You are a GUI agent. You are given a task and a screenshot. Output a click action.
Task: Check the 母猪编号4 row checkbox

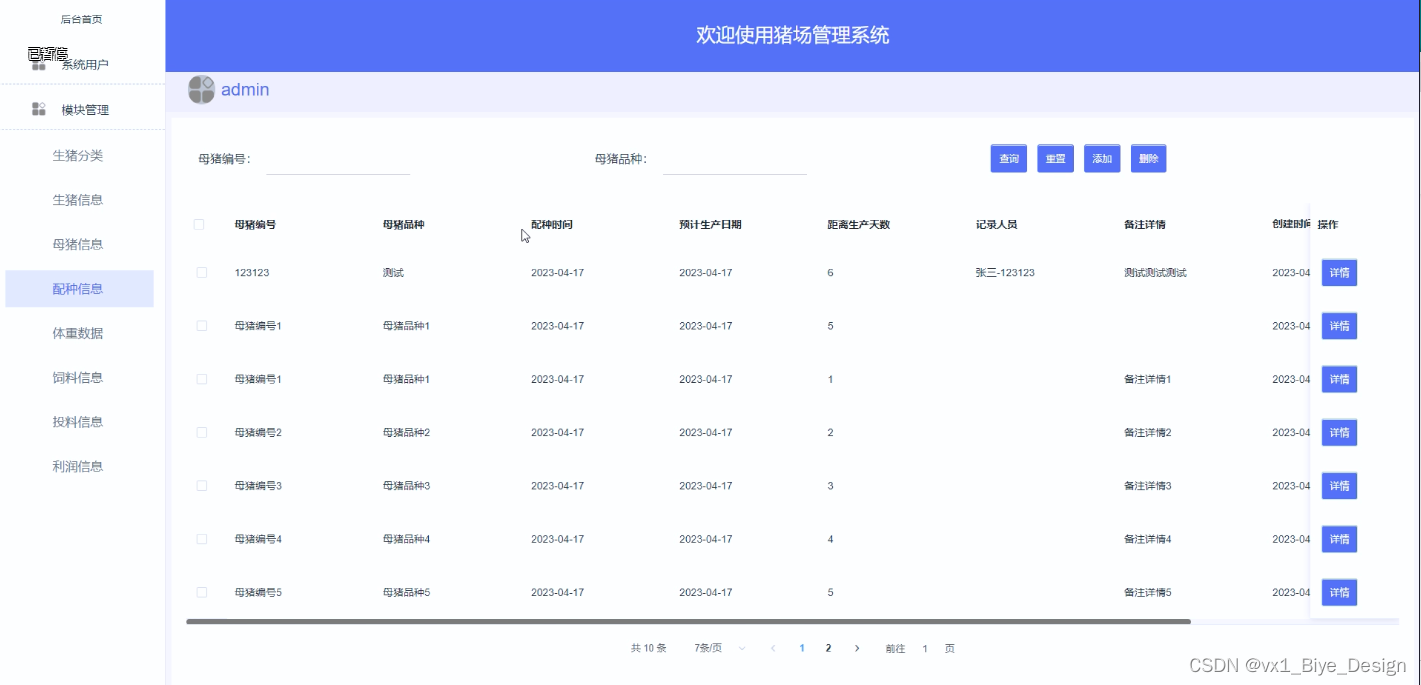point(202,539)
